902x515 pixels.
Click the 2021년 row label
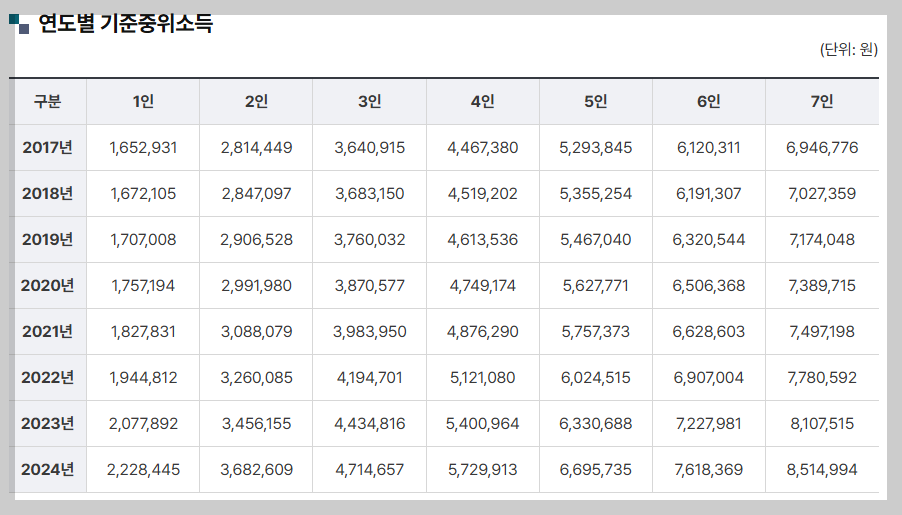[47, 331]
